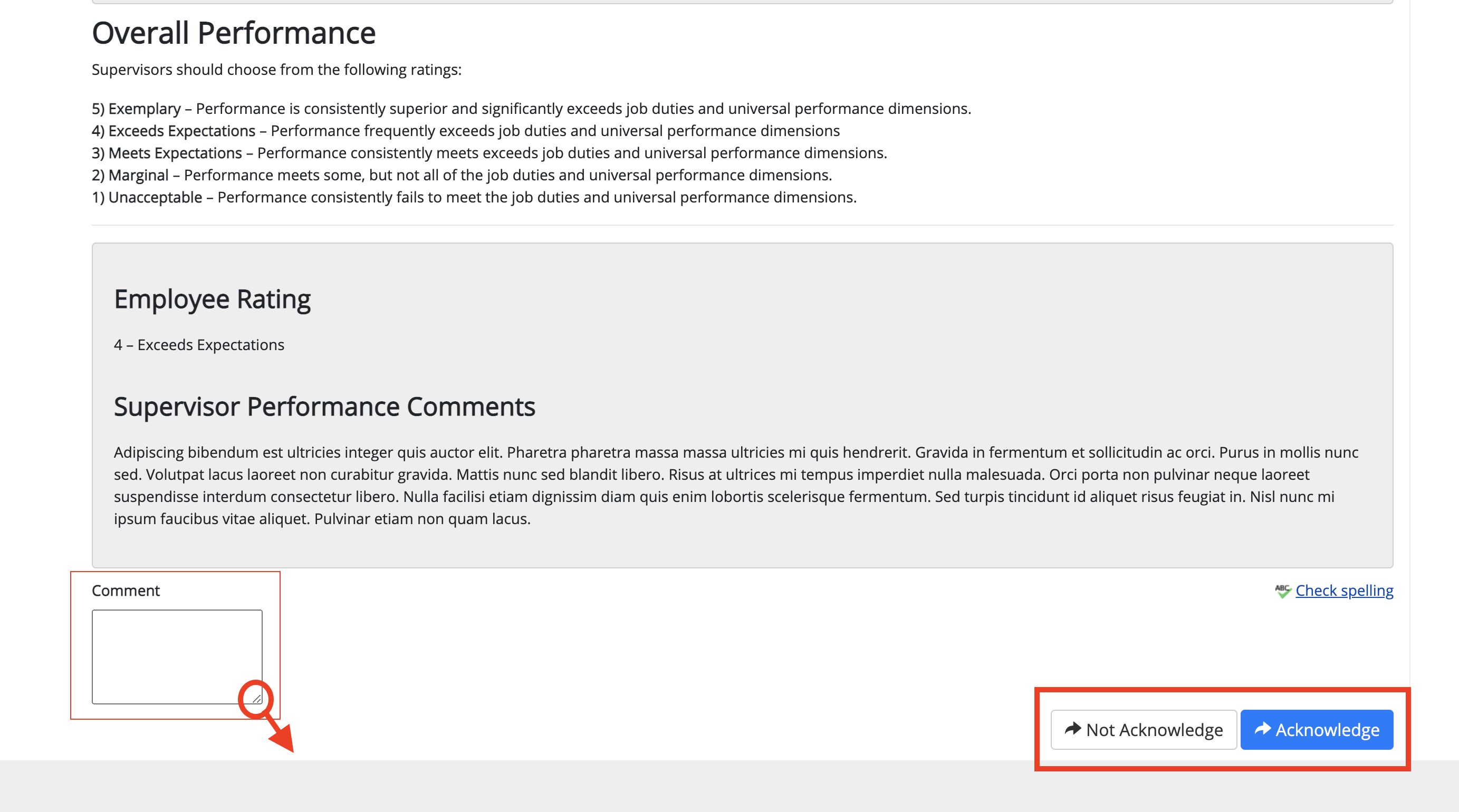Viewport: 1459px width, 812px height.
Task: Click the spell check ABC icon
Action: point(1283,591)
